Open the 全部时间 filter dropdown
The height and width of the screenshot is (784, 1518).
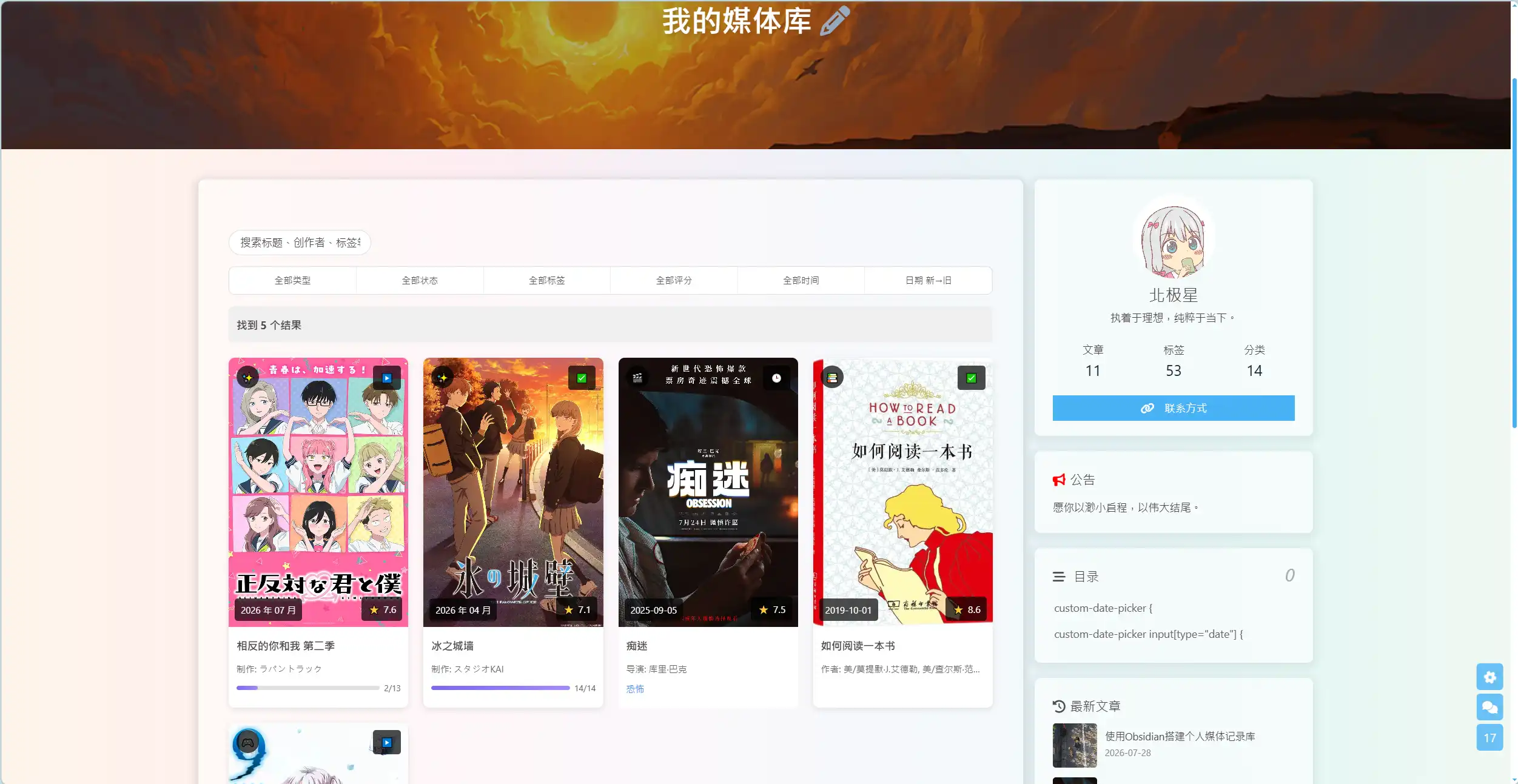[x=801, y=280]
